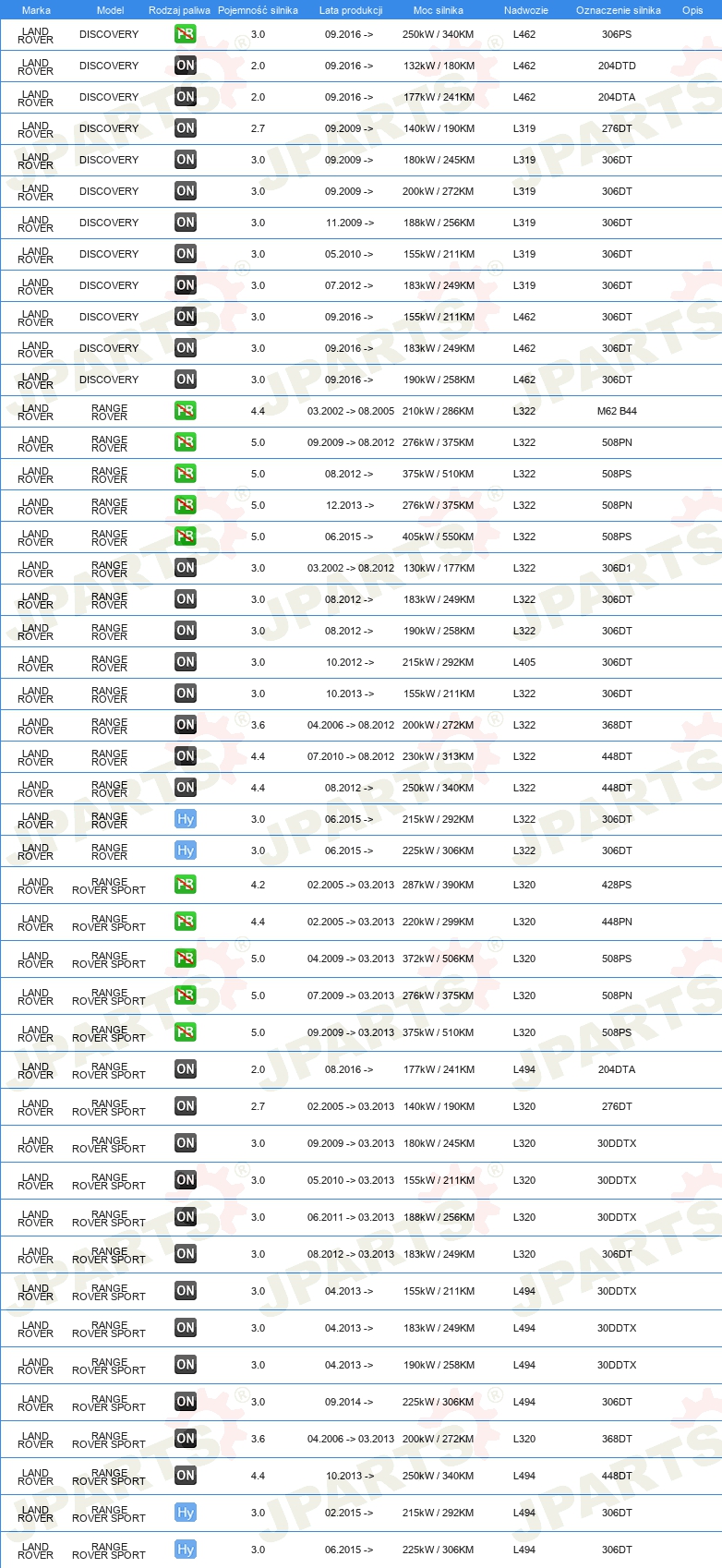Click diesel icon in Discovery 11.2009 row
The width and height of the screenshot is (722, 1568).
186,223
